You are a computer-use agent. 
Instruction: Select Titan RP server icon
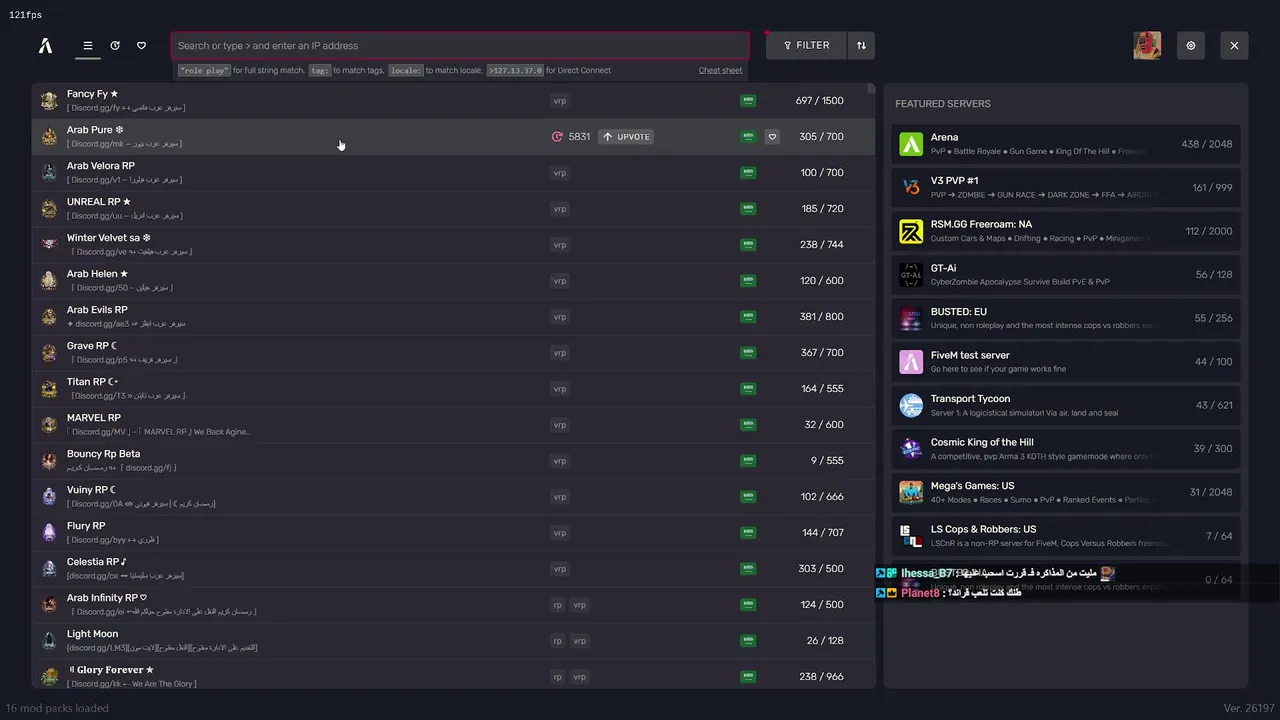click(49, 389)
